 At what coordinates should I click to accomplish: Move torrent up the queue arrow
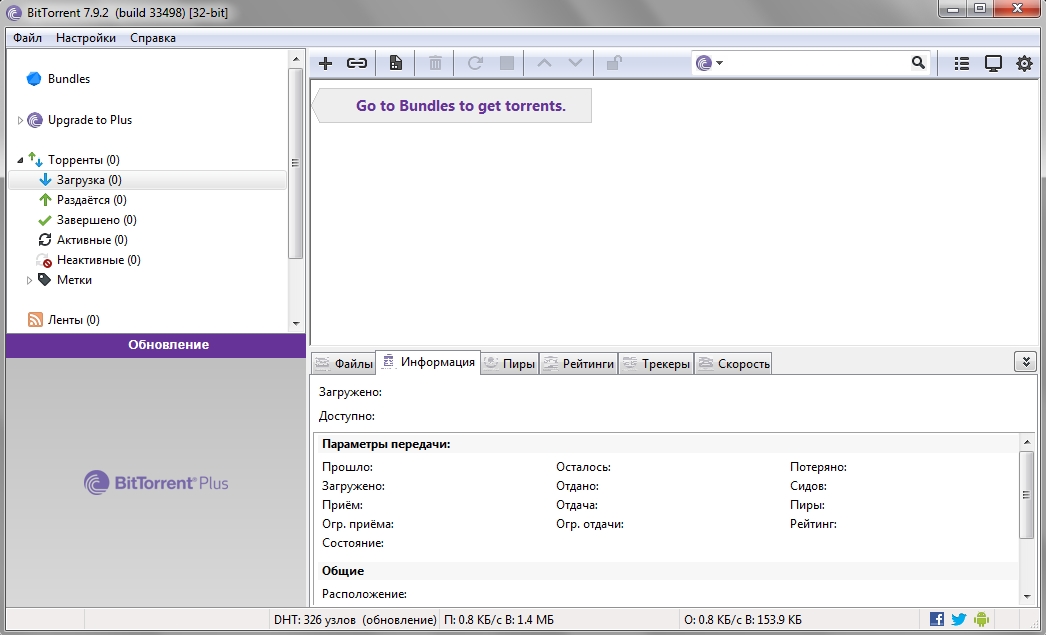[544, 63]
